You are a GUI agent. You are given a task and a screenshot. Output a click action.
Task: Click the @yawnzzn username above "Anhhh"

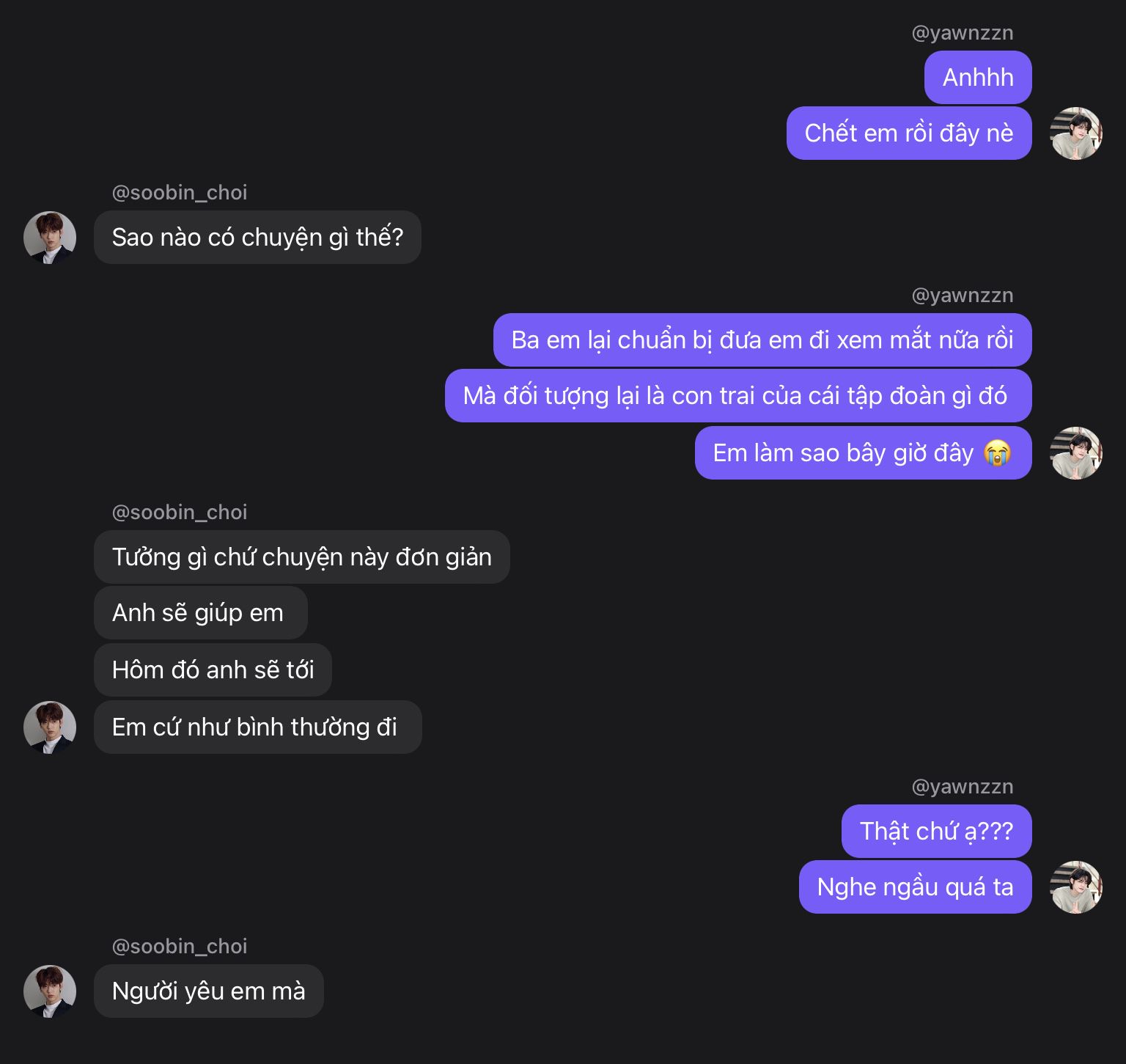pos(962,33)
